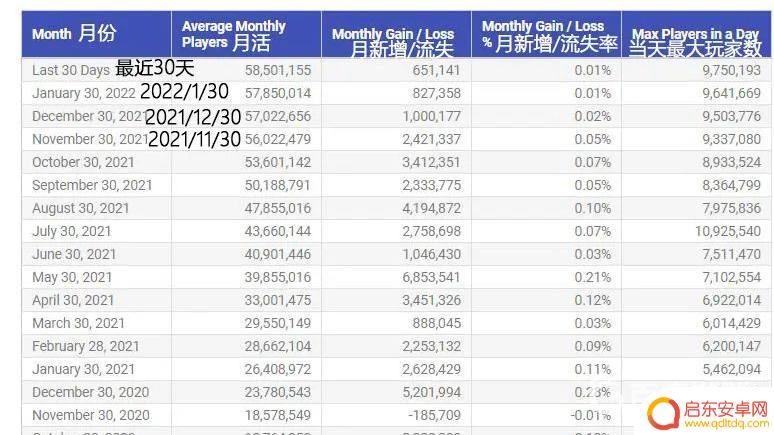Viewport: 774px width, 435px height.
Task: Click average players value 26,408,972
Action: (278, 369)
